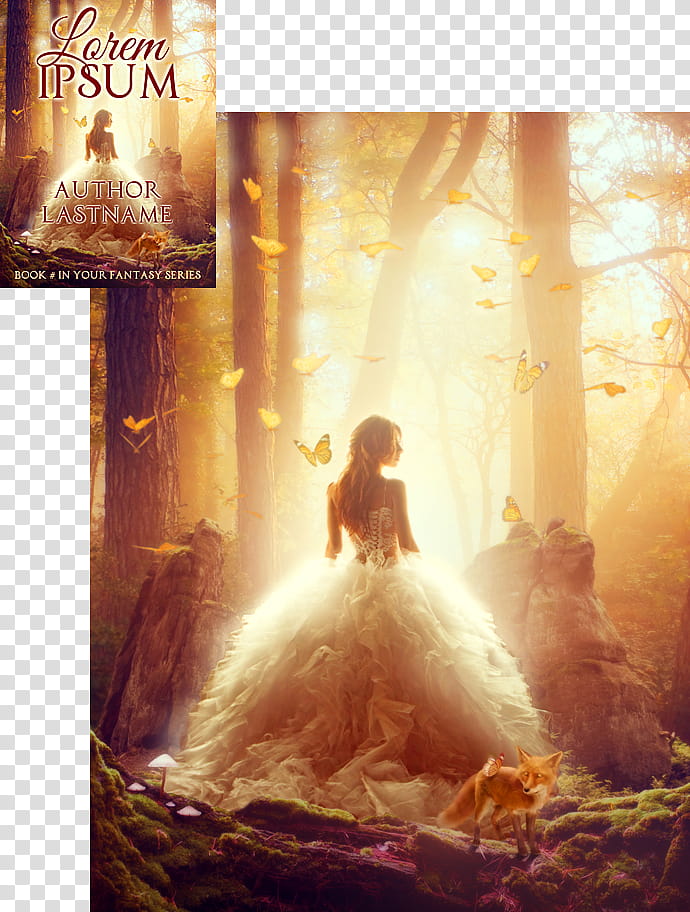The image size is (690, 912).
Task: Click the black-striped butterfly beside the right tree
Action: coord(528,373)
